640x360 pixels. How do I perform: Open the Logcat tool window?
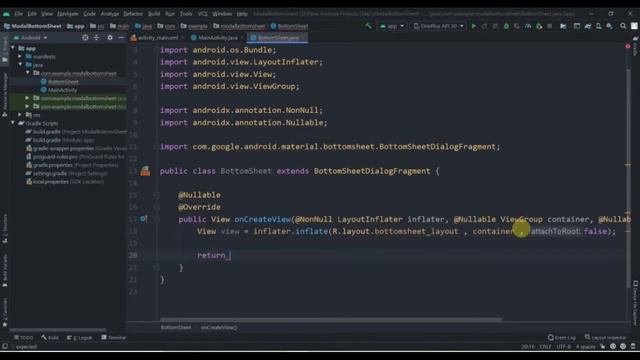(80, 338)
